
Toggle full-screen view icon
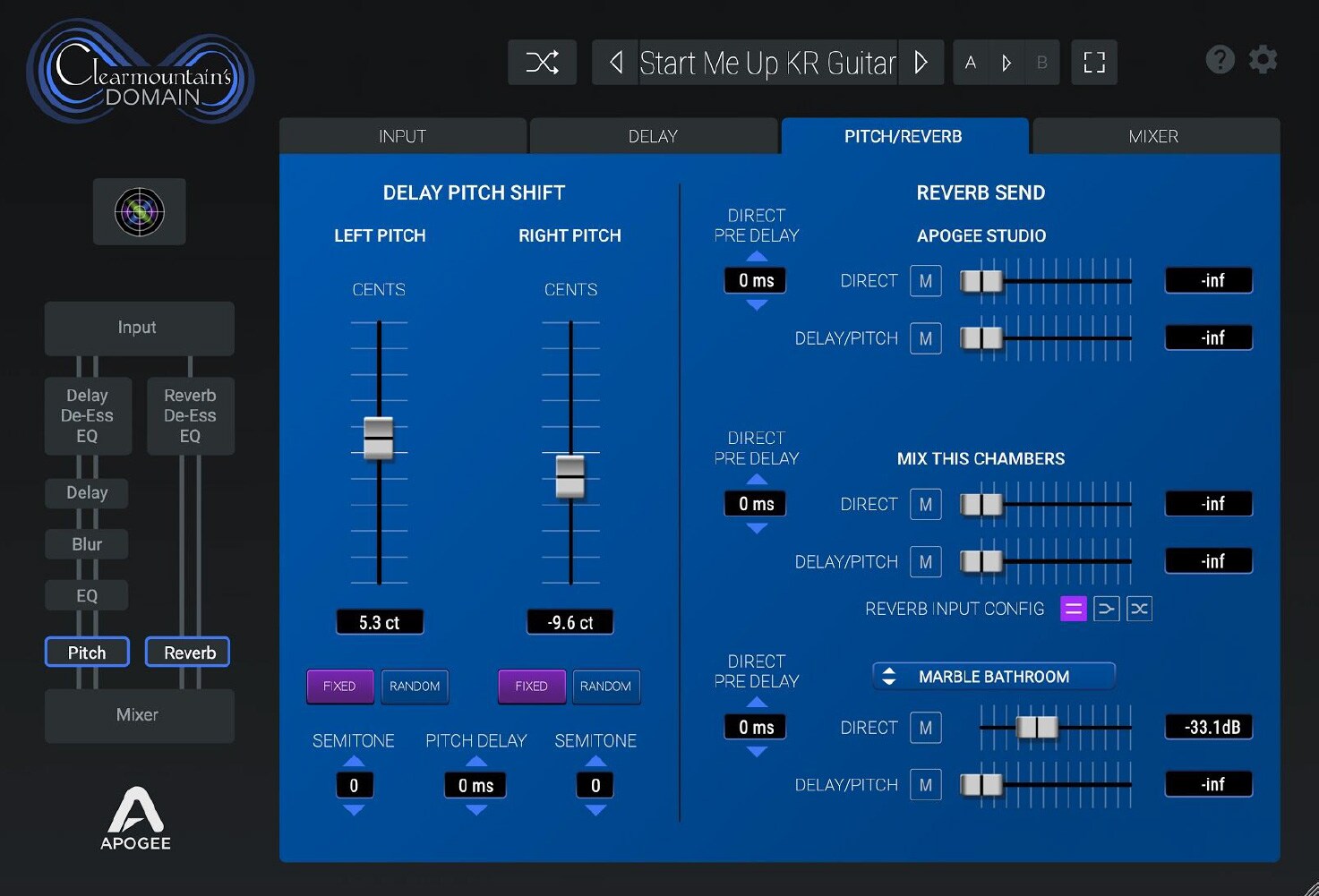click(x=1094, y=63)
